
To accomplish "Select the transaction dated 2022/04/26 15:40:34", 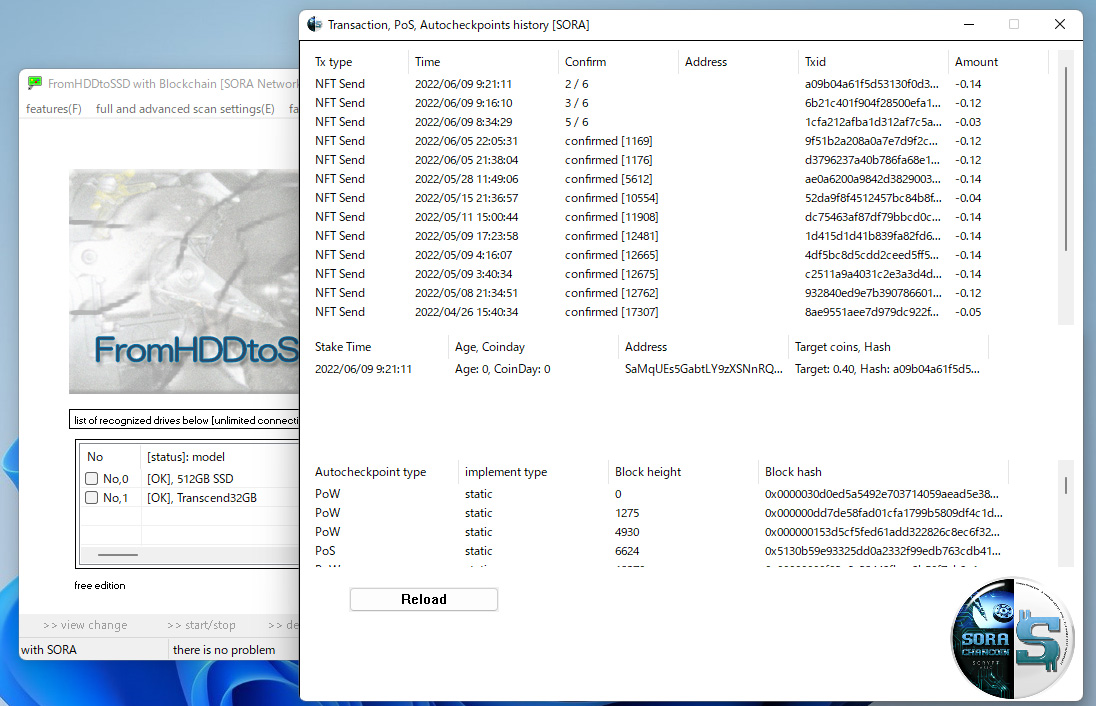I will tap(679, 312).
